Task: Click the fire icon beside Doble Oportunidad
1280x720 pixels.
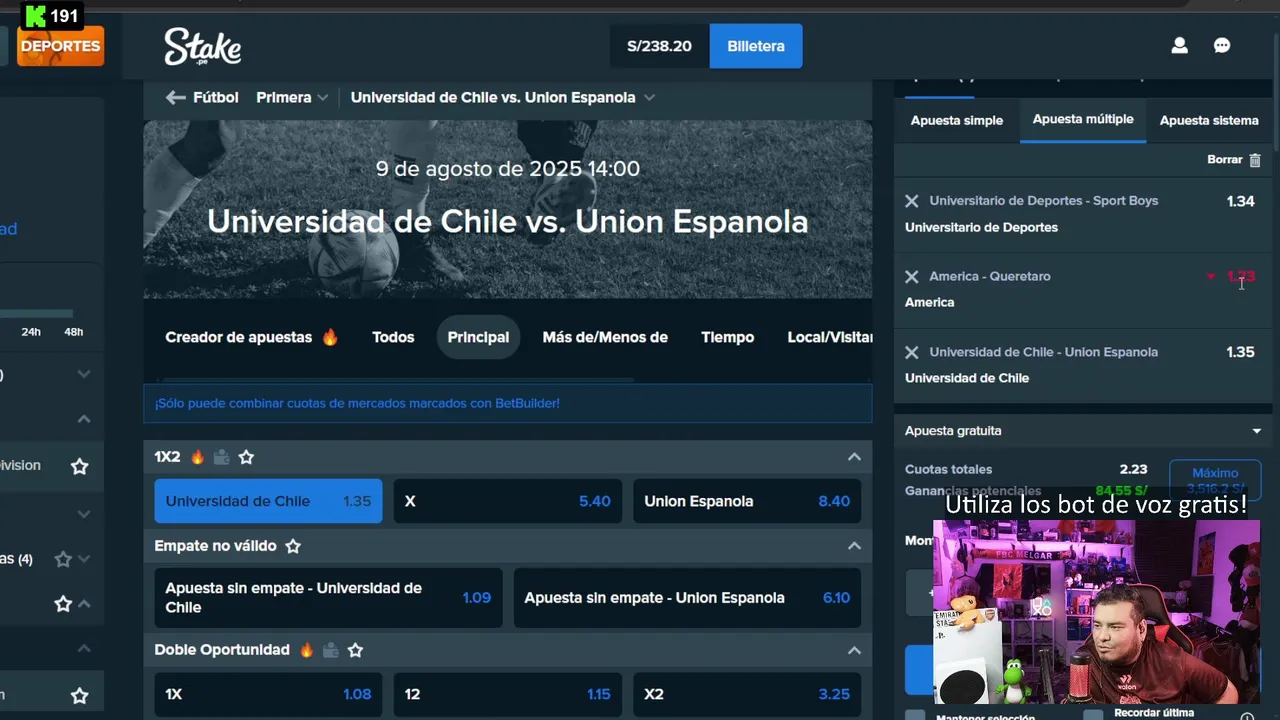Action: pyautogui.click(x=306, y=650)
